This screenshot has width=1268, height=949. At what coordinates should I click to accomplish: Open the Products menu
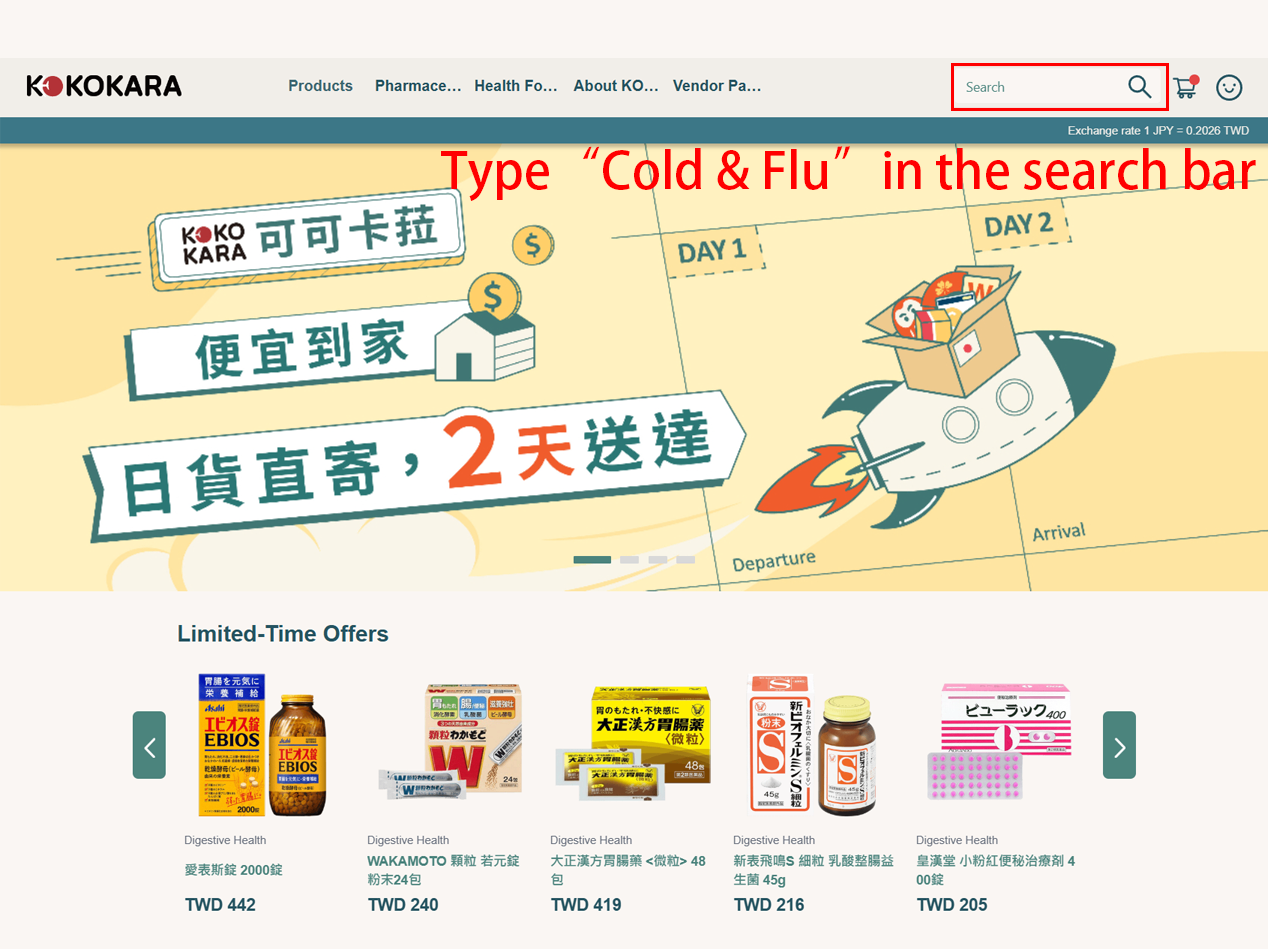pos(320,86)
